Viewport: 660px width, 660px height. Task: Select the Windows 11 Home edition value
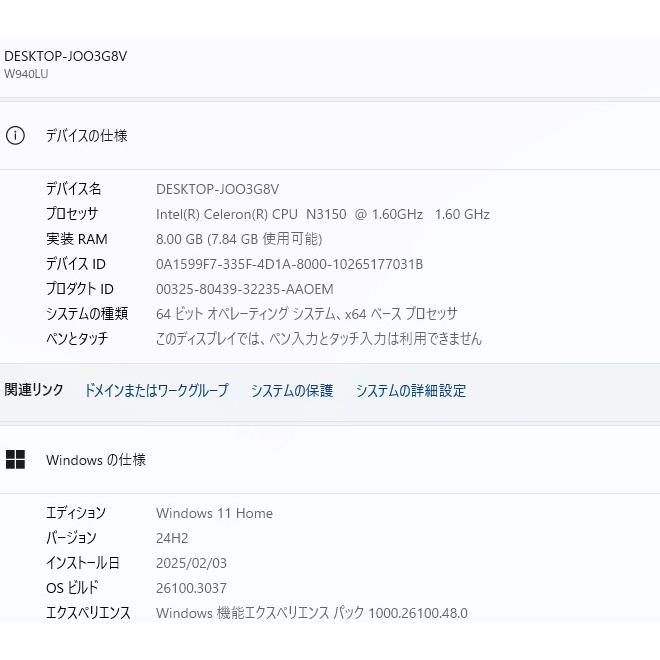214,513
